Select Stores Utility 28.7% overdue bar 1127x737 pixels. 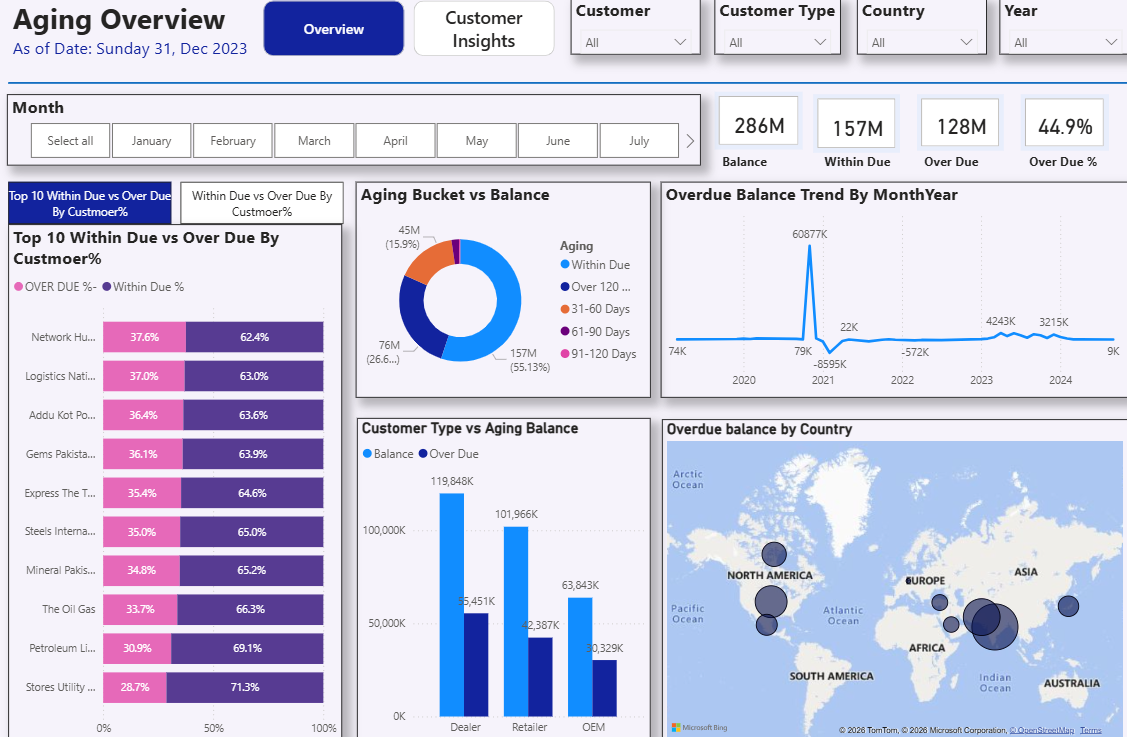135,687
